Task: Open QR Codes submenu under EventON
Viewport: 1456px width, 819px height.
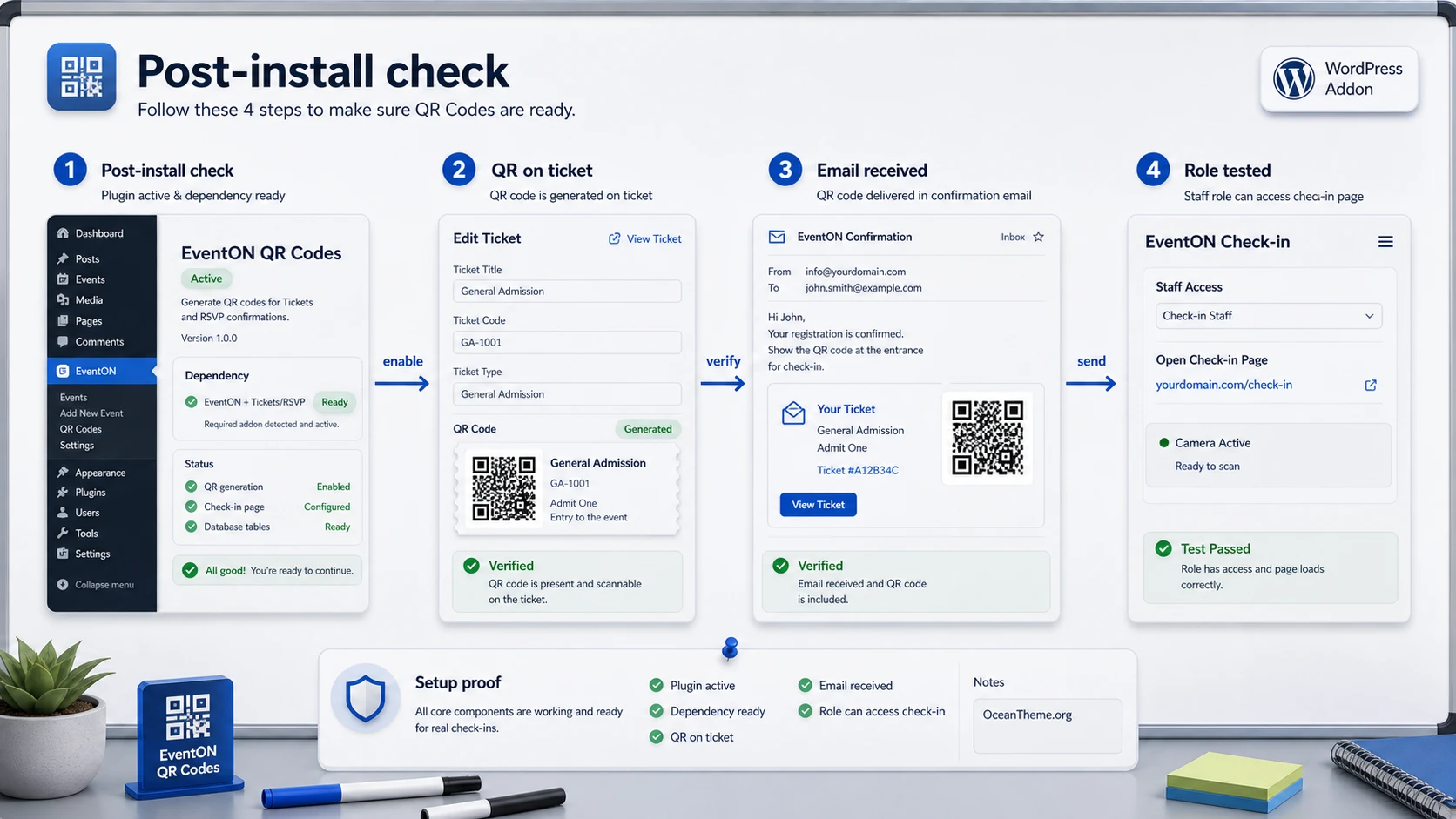Action: click(x=81, y=429)
